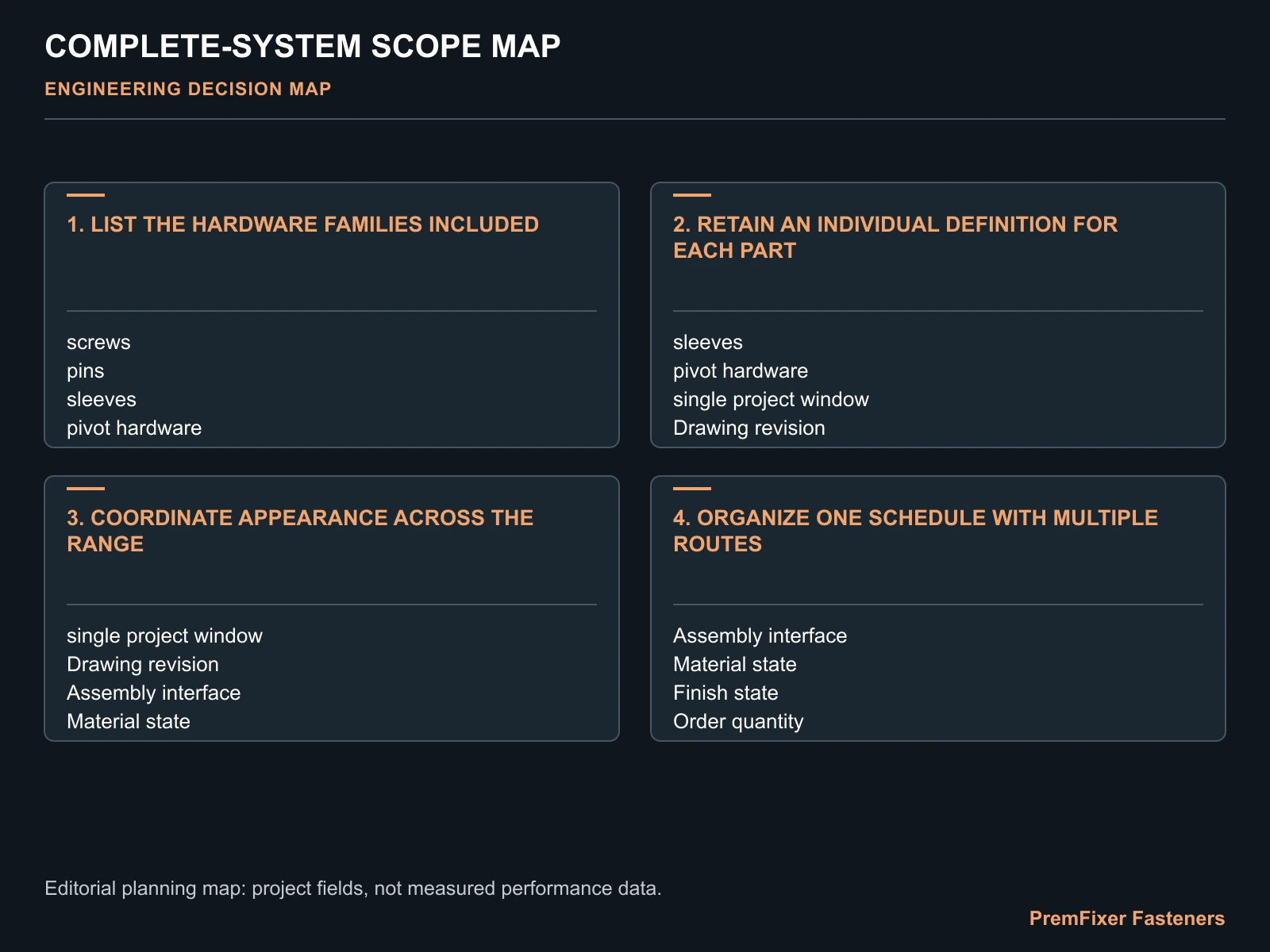The width and height of the screenshot is (1270, 952).
Task: Select heading "4. ORGANIZE ONE SCHEDULE WITH MULTIPLE ROUTES"
Action: point(915,531)
